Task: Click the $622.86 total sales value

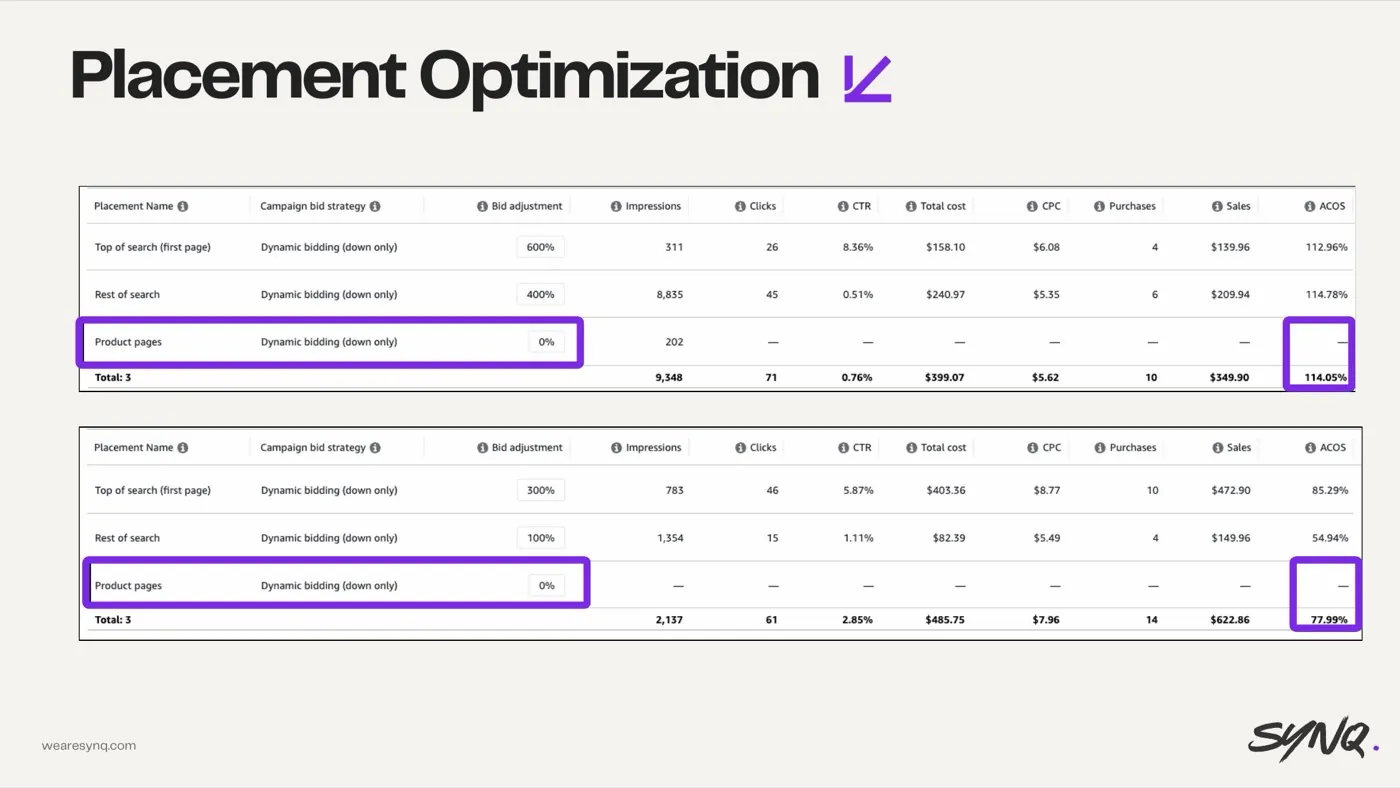Action: click(1230, 620)
